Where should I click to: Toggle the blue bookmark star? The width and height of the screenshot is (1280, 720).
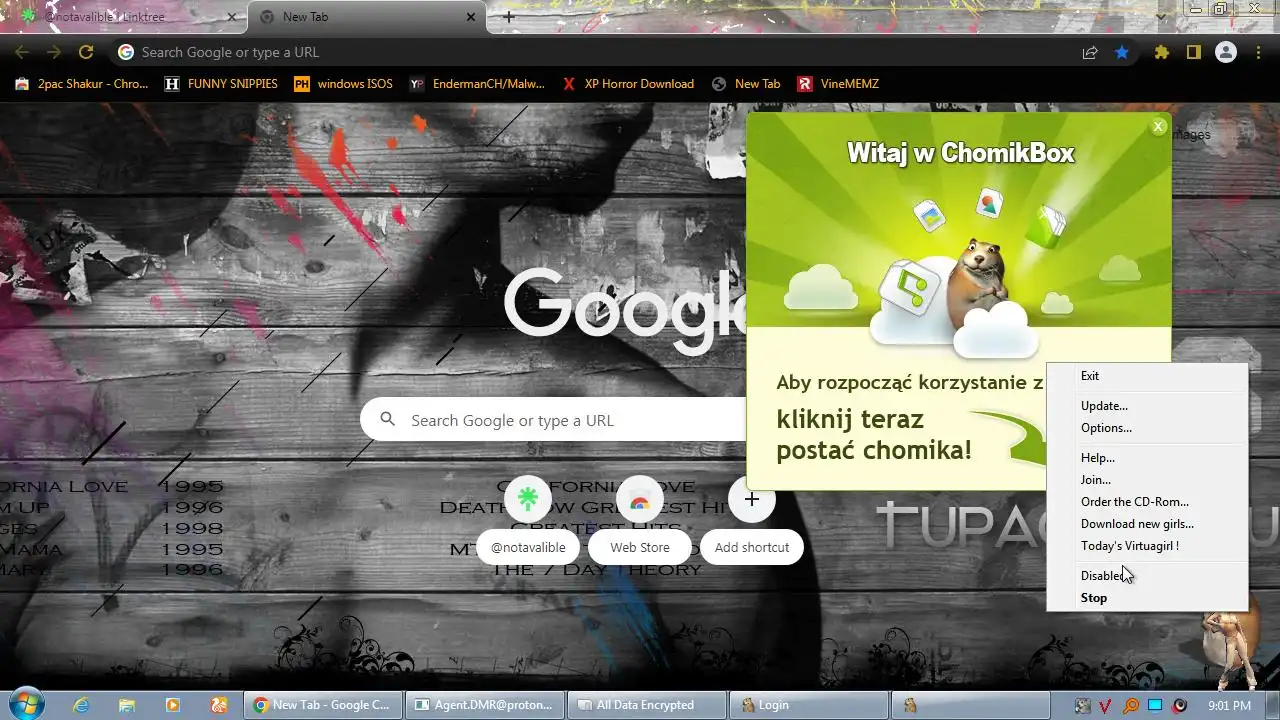[1122, 52]
